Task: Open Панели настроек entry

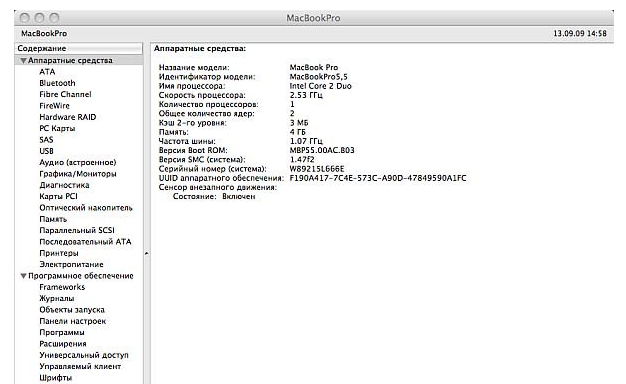Action: tap(73, 321)
